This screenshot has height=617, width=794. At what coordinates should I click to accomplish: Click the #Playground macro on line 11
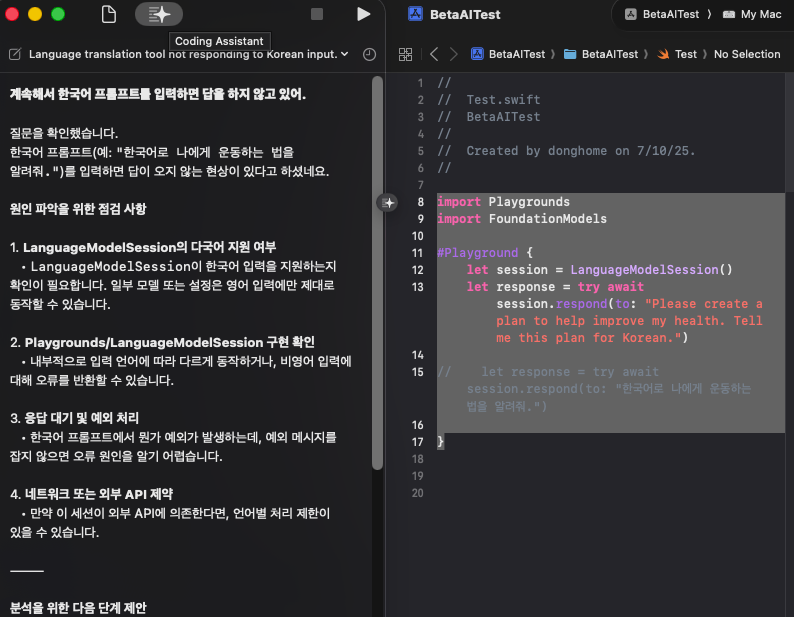pyautogui.click(x=478, y=253)
